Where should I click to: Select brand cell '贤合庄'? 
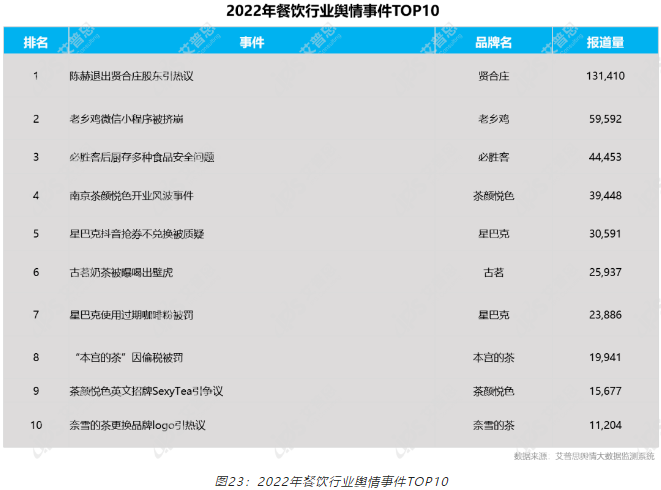click(x=493, y=76)
